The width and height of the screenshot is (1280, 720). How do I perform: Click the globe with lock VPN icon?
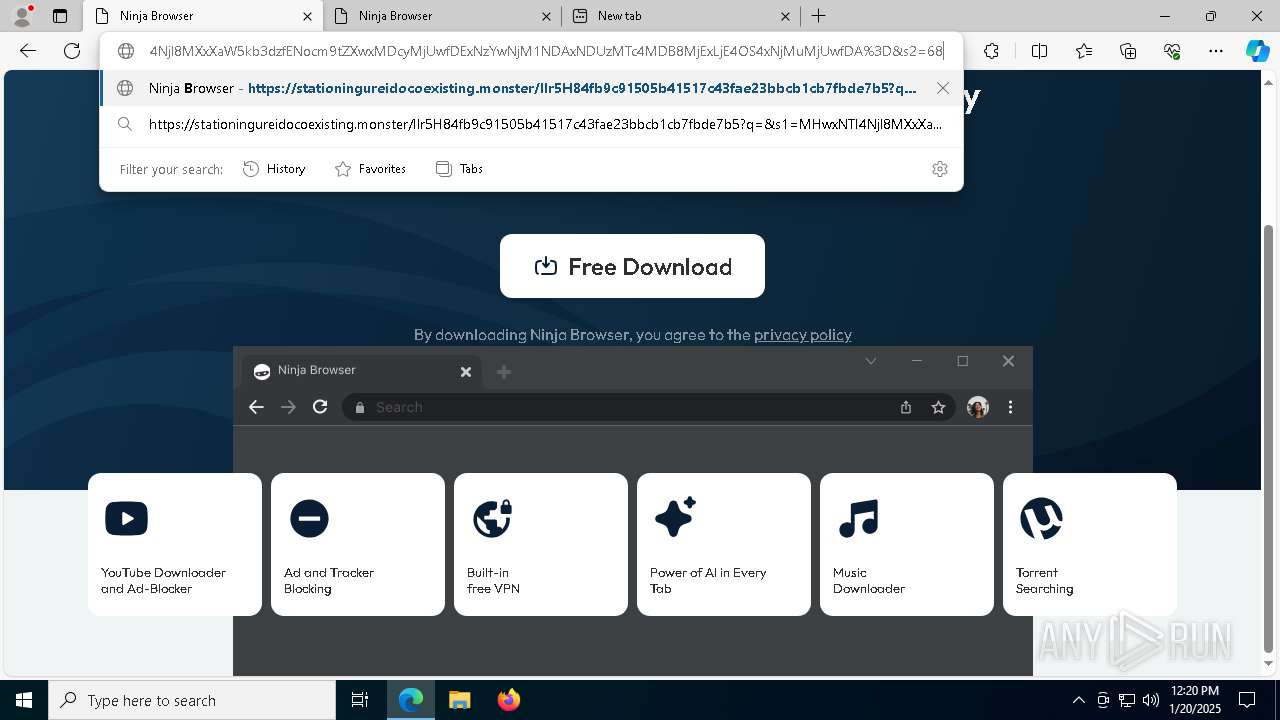tap(492, 518)
